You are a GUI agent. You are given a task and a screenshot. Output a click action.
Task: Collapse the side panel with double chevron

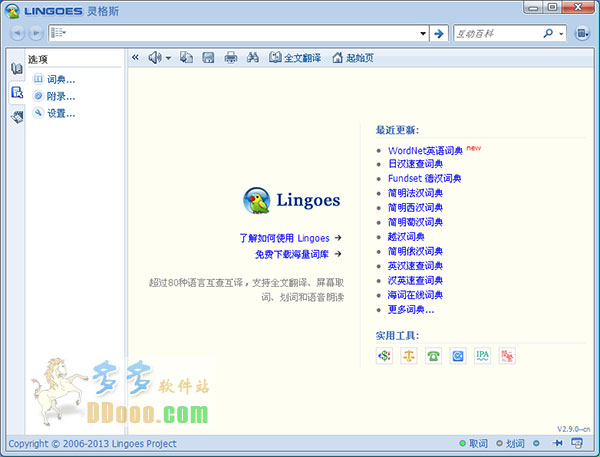tap(135, 57)
